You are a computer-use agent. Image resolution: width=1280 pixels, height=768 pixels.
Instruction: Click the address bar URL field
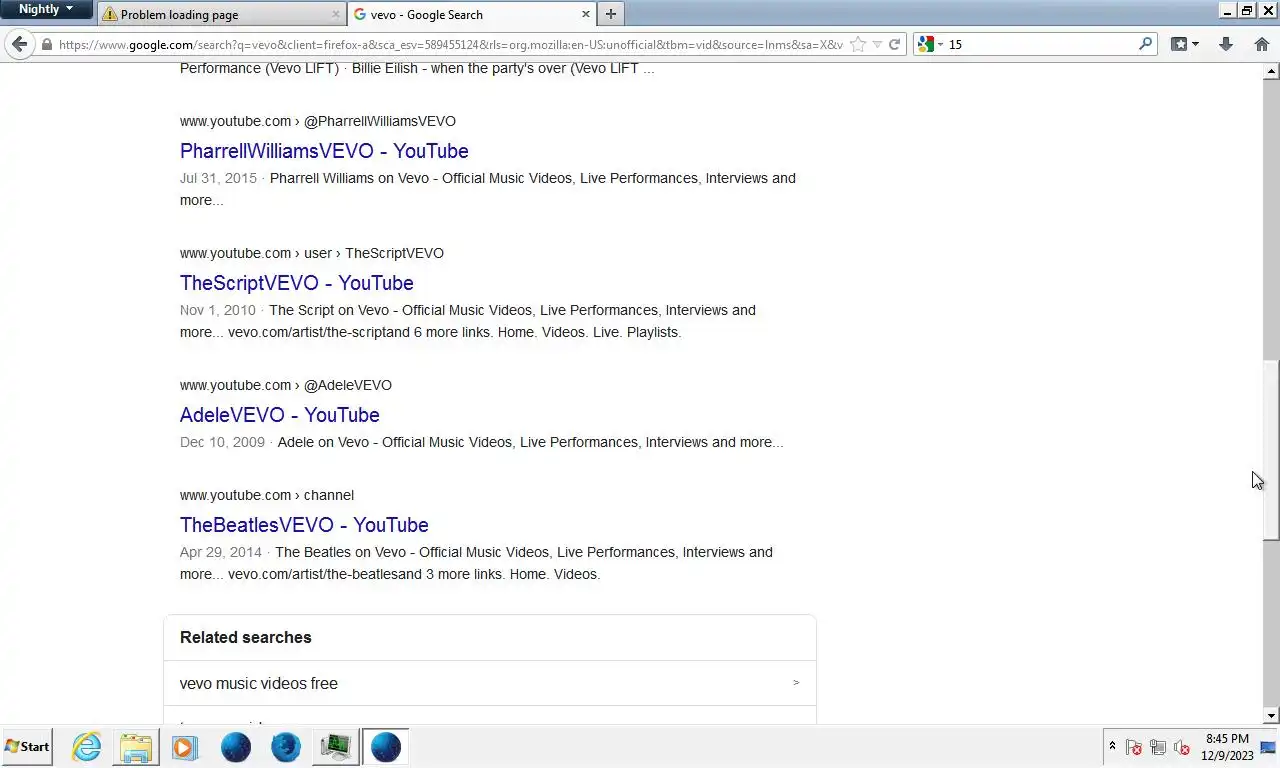point(450,44)
